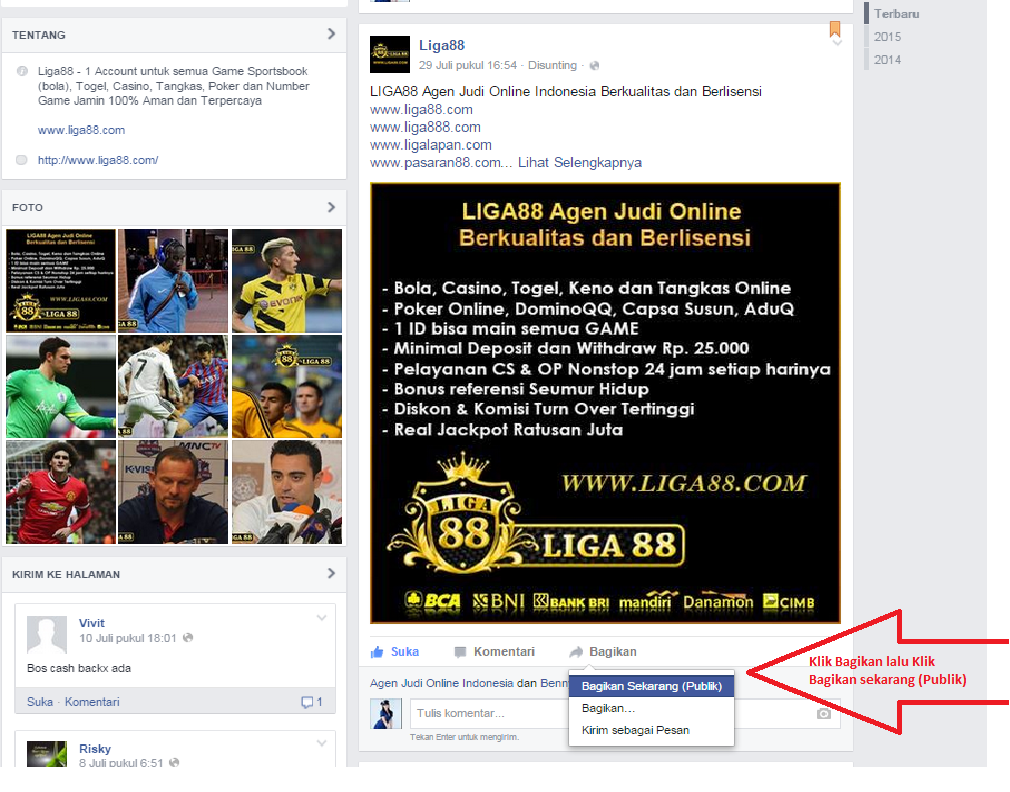Screen dimensions: 1010x792
Task: Click Lihat Selengkapnya to expand post
Action: (x=580, y=162)
